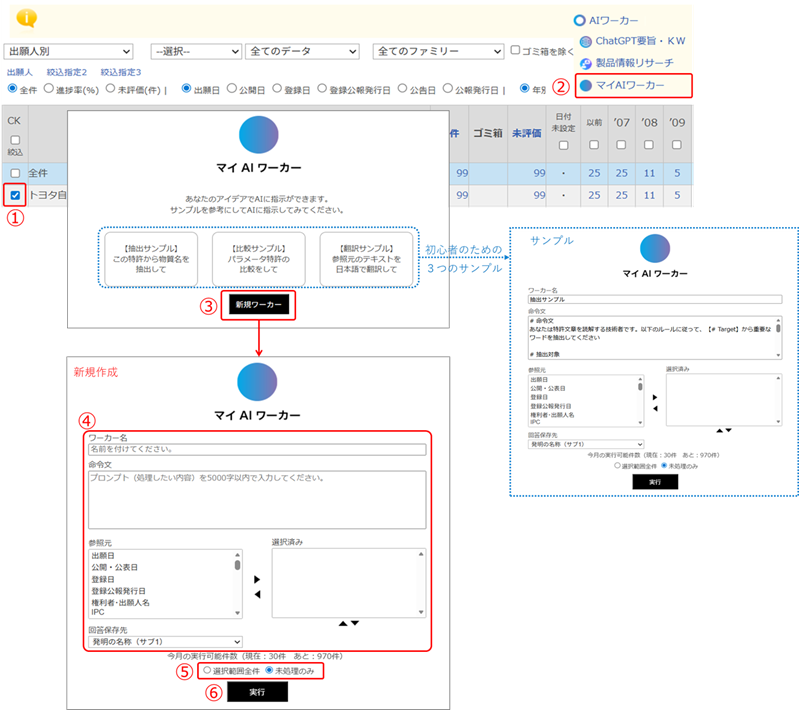Viewport: 799px width, 710px height.
Task: Open the 出願人別 dropdown
Action: 68,51
